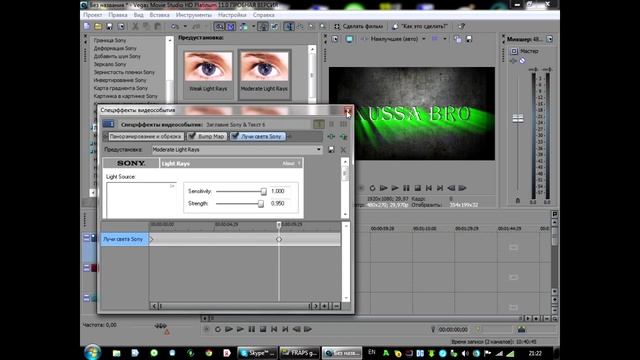This screenshot has height=360, width=640.
Task: Select Карта градиента Sony in effects list
Action: [121, 88]
